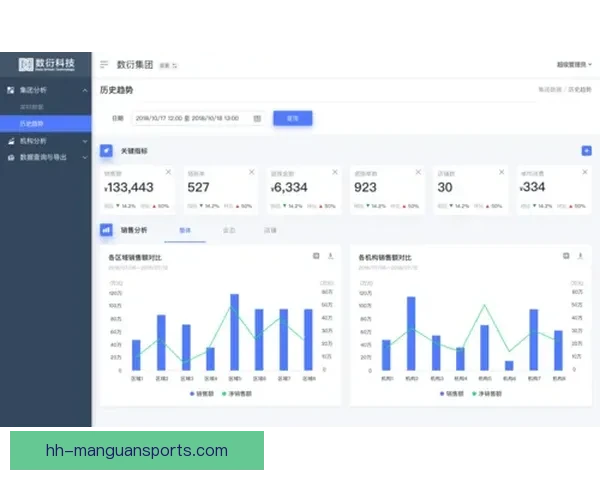The height and width of the screenshot is (480, 600).
Task: Click the 数据查询与导出 sidebar icon
Action: [x=11, y=157]
